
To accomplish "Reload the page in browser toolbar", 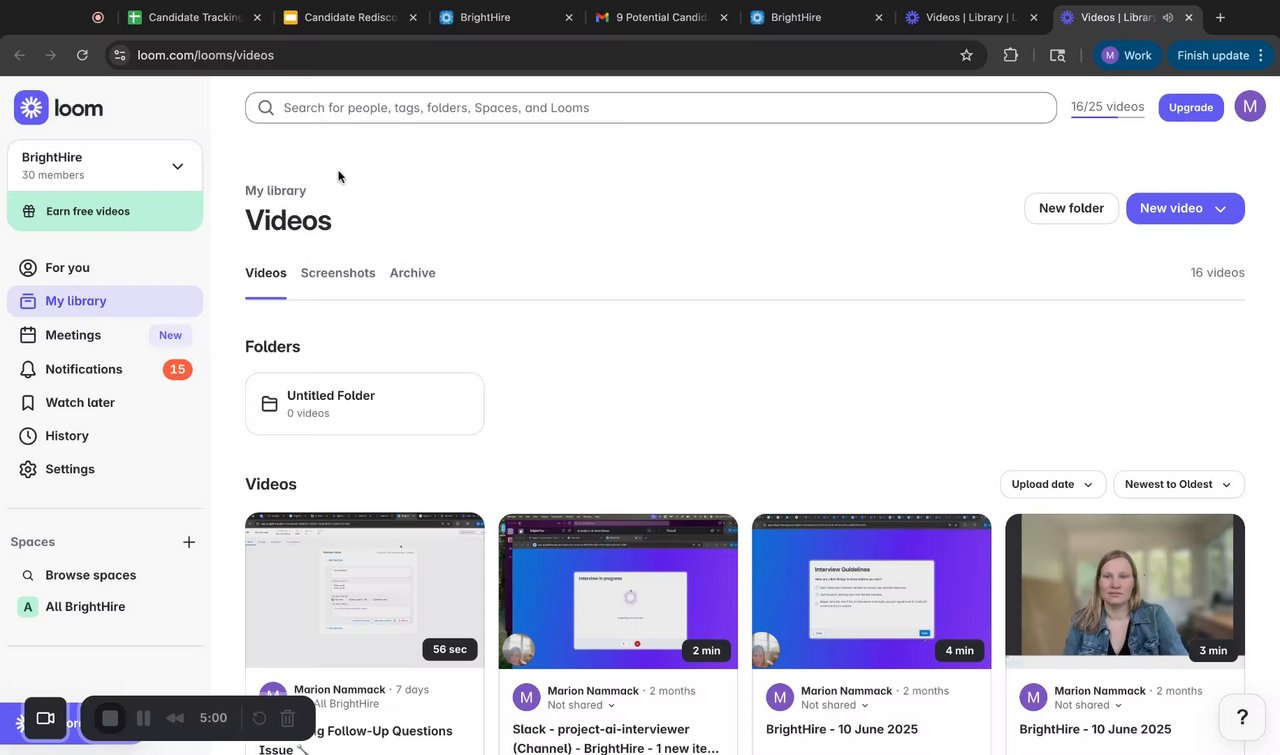I will [x=82, y=55].
